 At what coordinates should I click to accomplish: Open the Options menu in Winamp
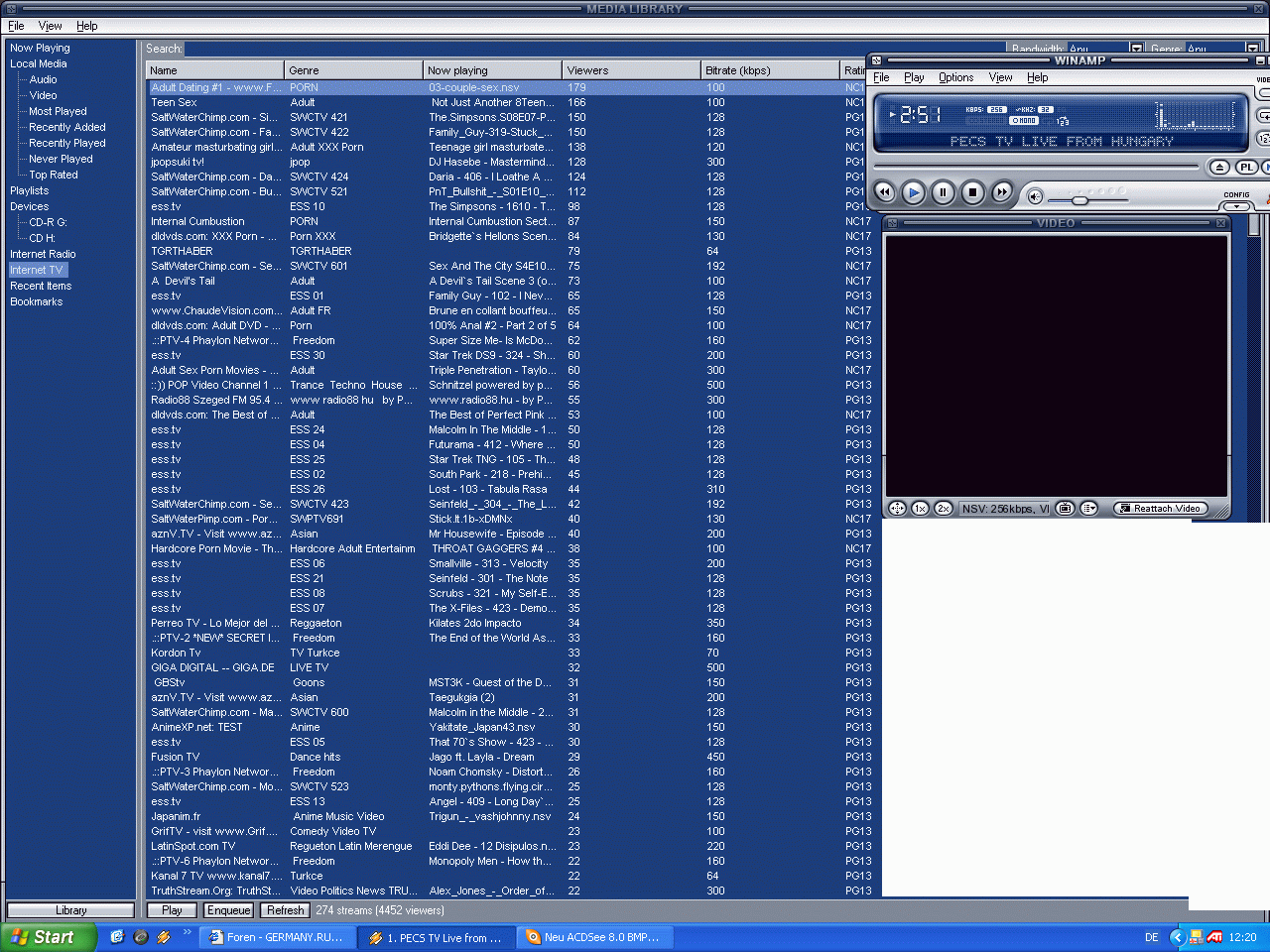[955, 77]
